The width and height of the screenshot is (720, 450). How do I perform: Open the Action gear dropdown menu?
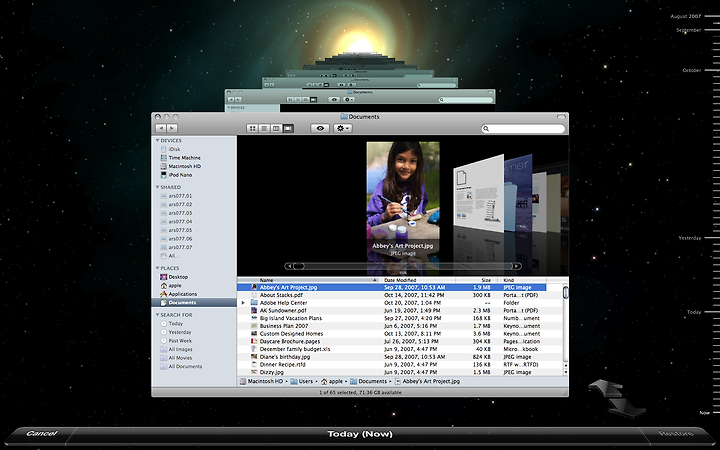(x=343, y=129)
